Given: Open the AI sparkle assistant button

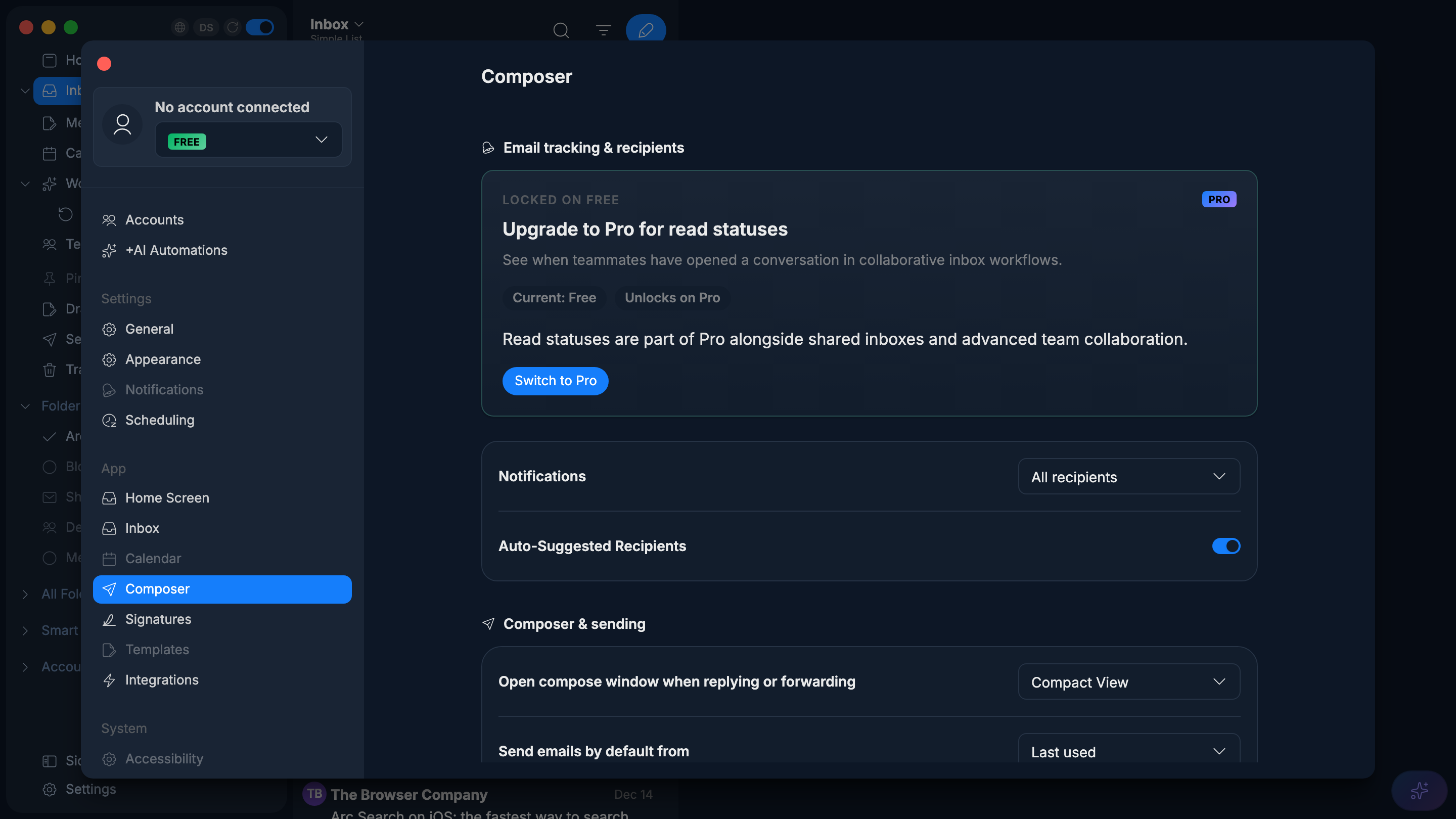Looking at the screenshot, I should click(x=1419, y=790).
